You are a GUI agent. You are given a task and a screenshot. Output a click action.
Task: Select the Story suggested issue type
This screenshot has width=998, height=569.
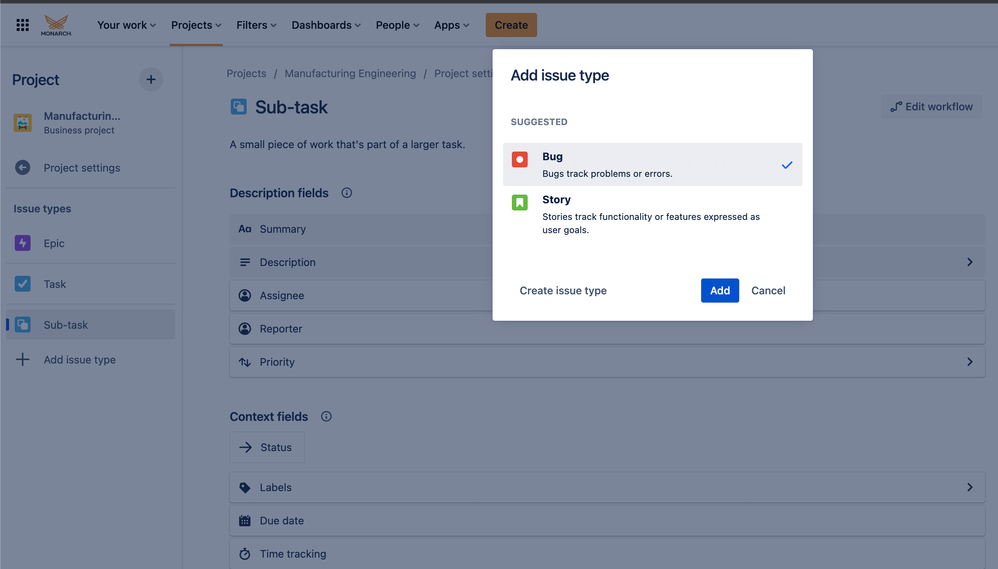tap(652, 214)
